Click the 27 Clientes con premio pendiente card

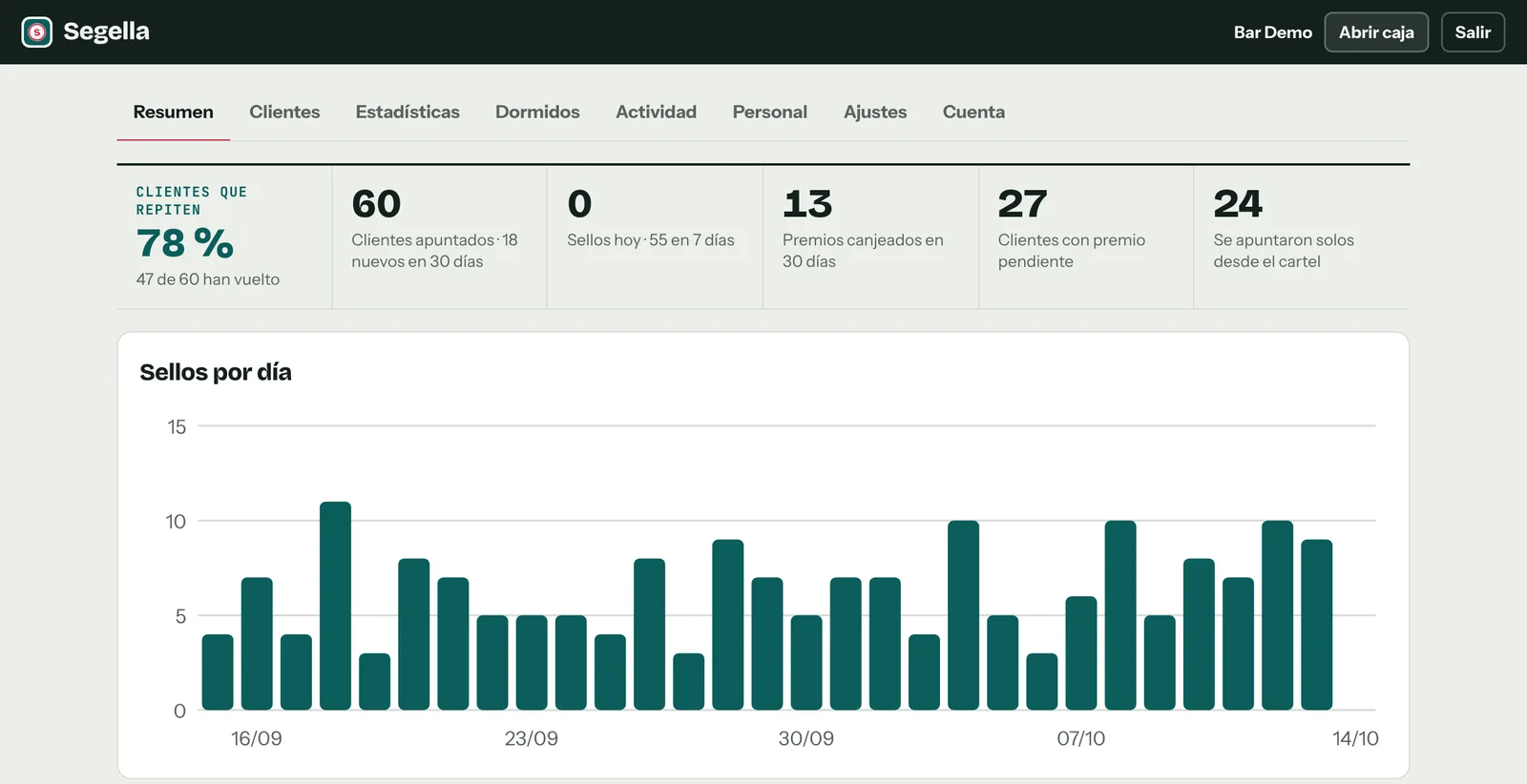point(1086,237)
